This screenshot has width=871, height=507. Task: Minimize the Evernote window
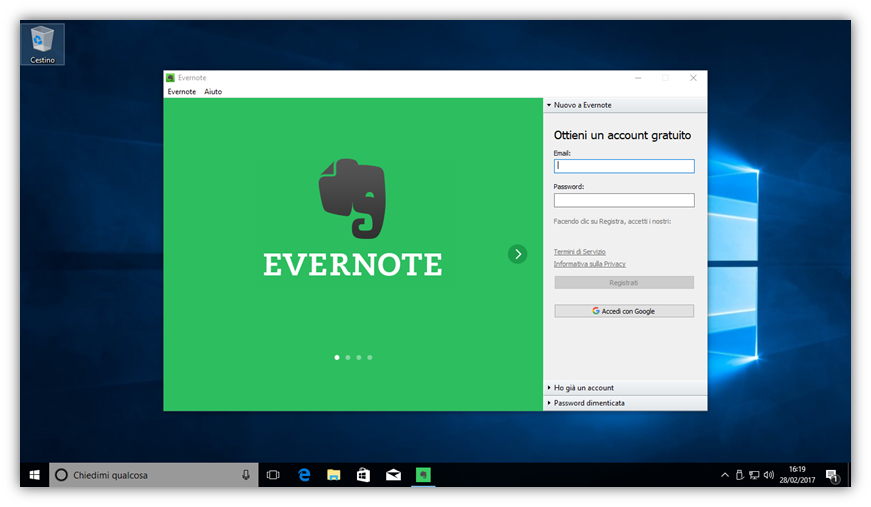(x=638, y=78)
